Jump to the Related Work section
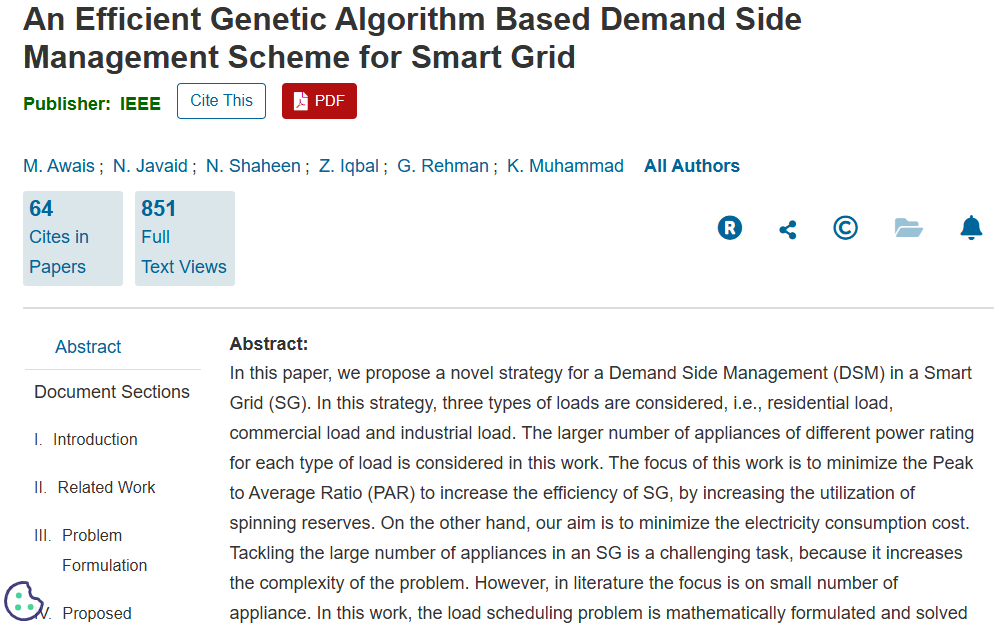This screenshot has width=999, height=630. click(106, 487)
